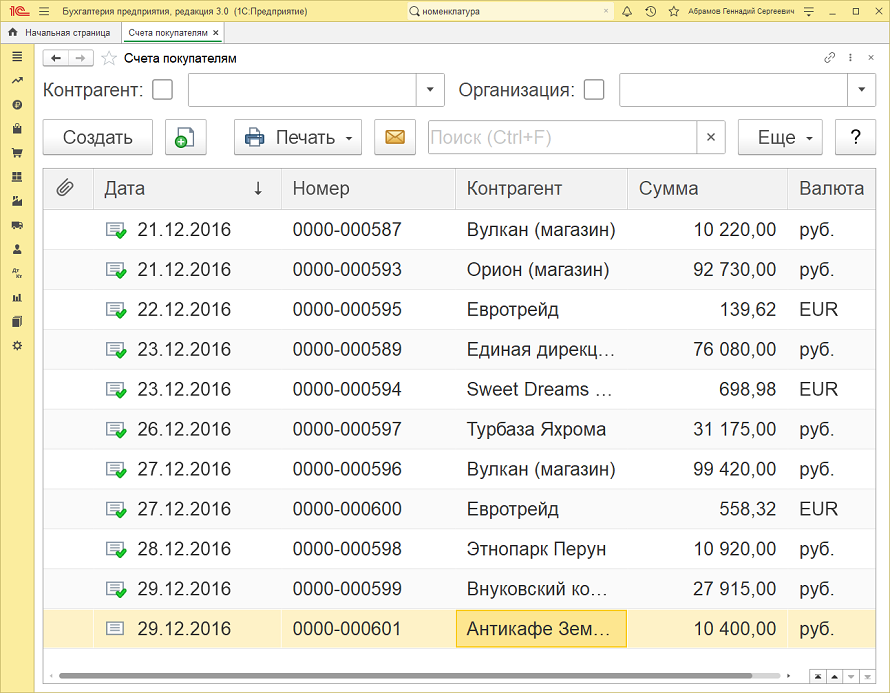Open Еще actions dropdown
Image resolution: width=890 pixels, height=693 pixels.
point(780,137)
